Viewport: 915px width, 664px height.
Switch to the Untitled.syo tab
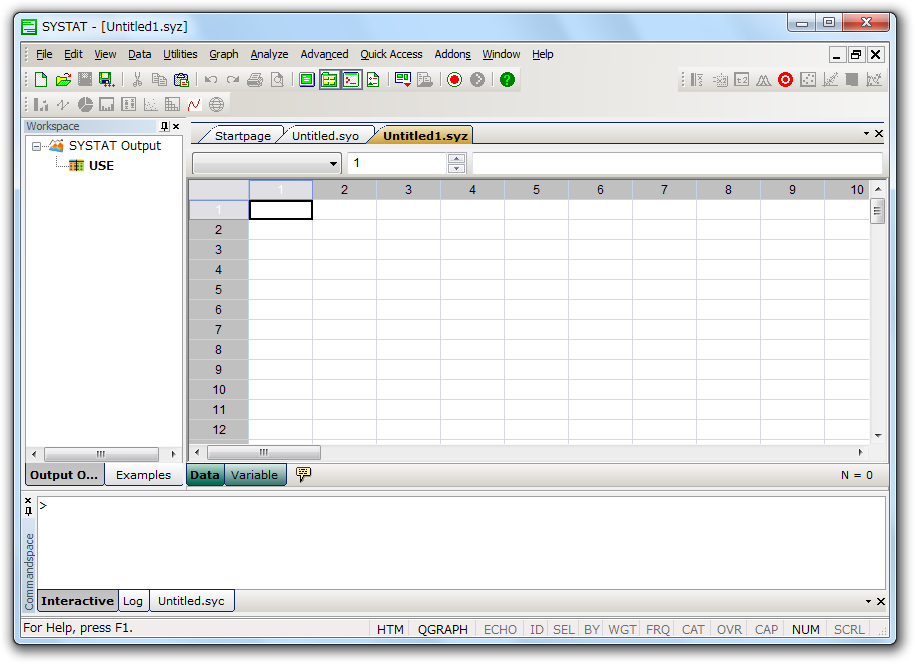click(325, 136)
